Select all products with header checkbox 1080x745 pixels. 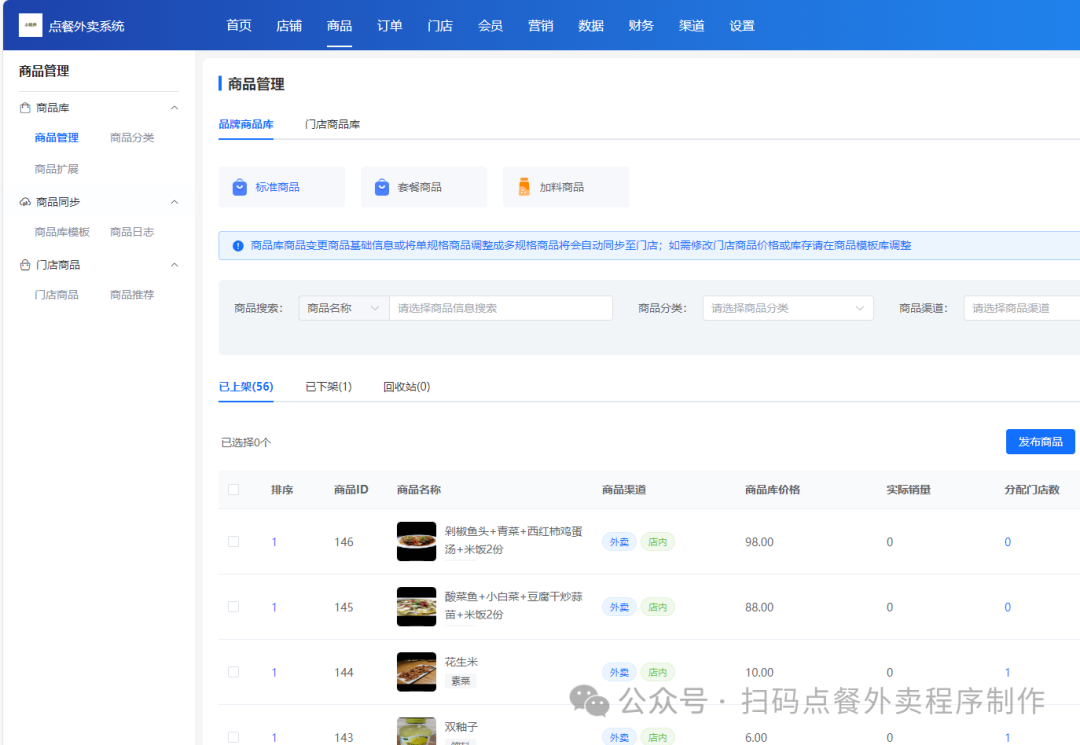[233, 490]
